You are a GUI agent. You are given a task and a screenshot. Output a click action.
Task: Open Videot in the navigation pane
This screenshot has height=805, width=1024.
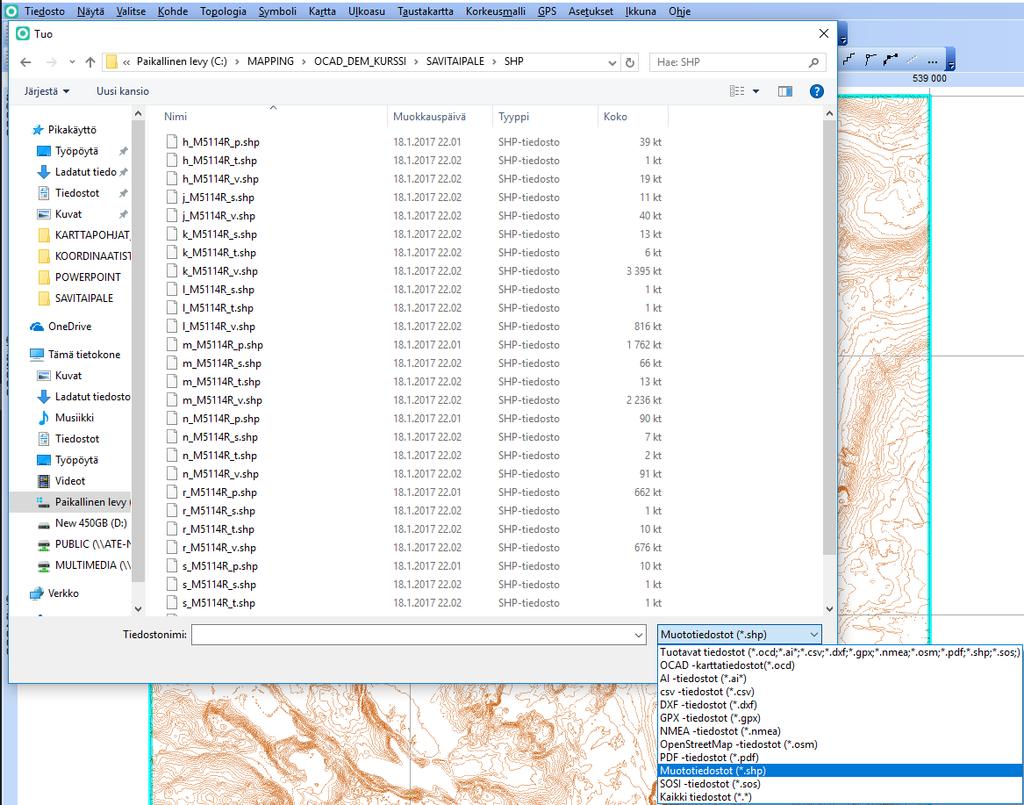70,481
